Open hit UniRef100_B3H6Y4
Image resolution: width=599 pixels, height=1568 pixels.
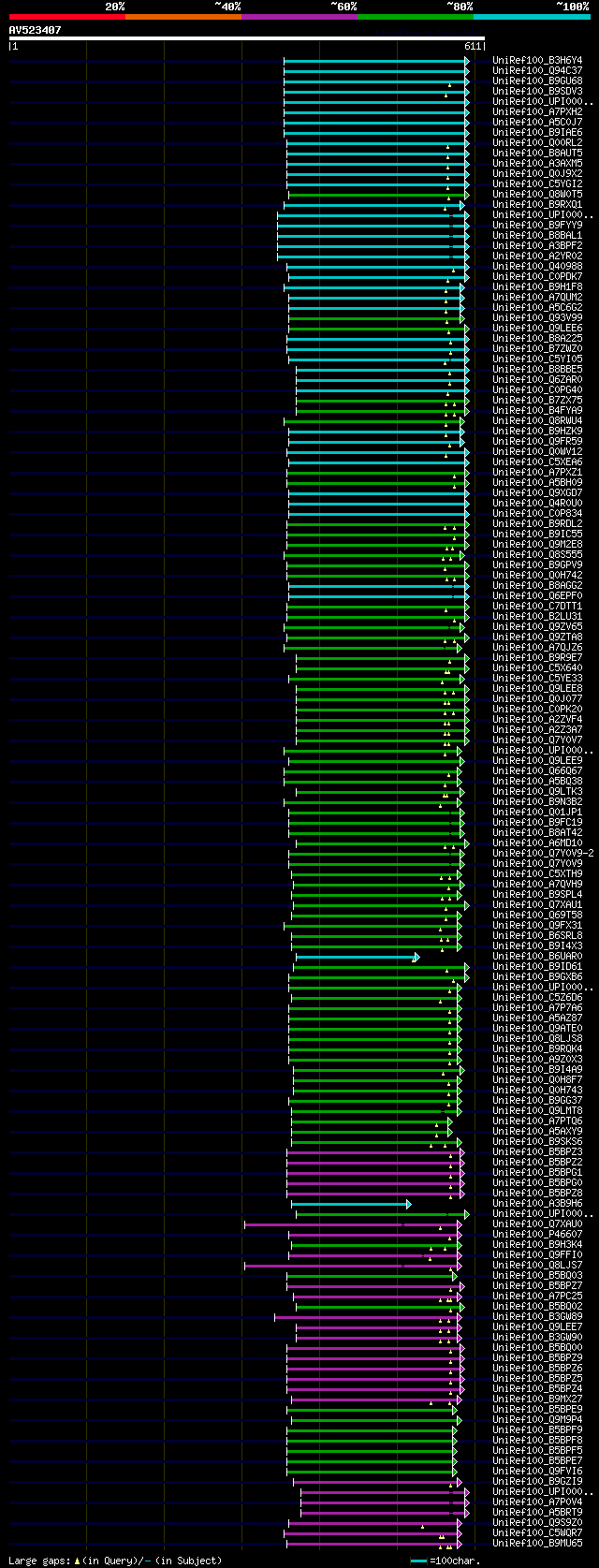tap(537, 61)
